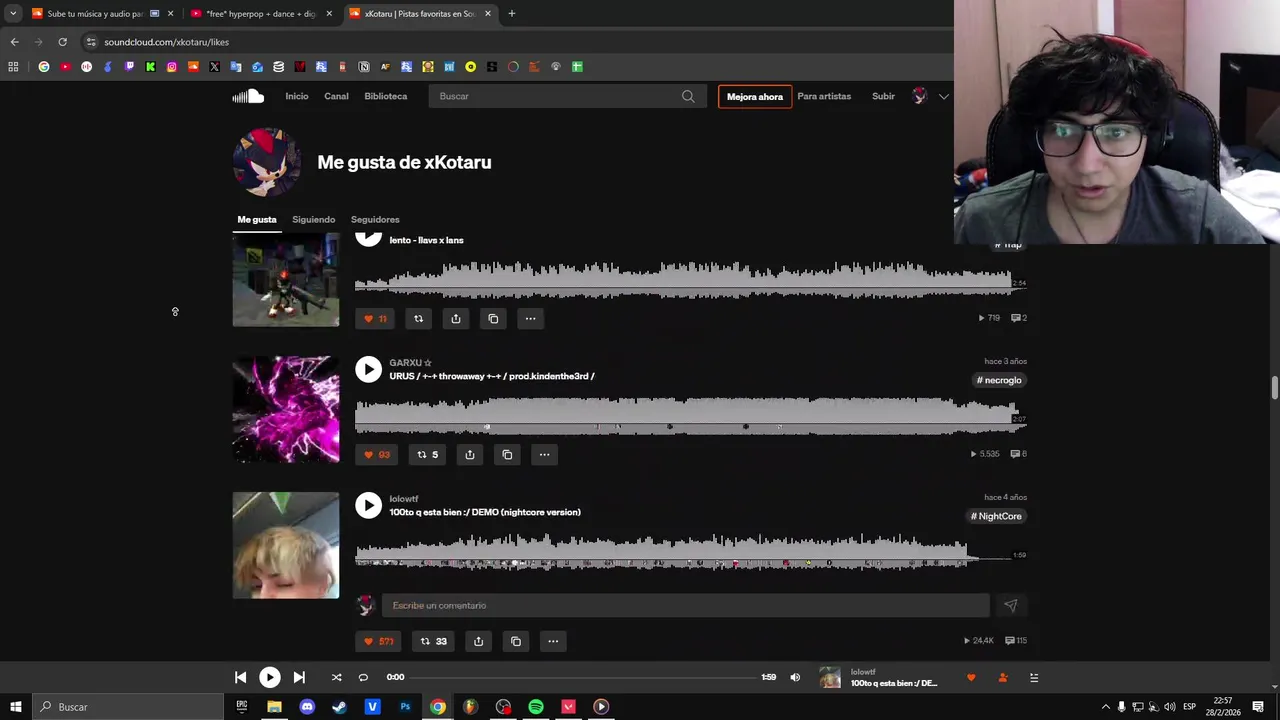
Task: Open the lolowtf artist link above the track
Action: tap(404, 499)
